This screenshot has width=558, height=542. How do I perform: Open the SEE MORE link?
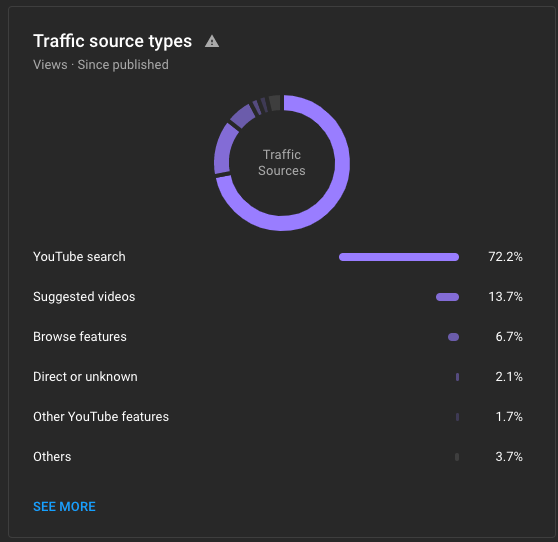[x=64, y=506]
